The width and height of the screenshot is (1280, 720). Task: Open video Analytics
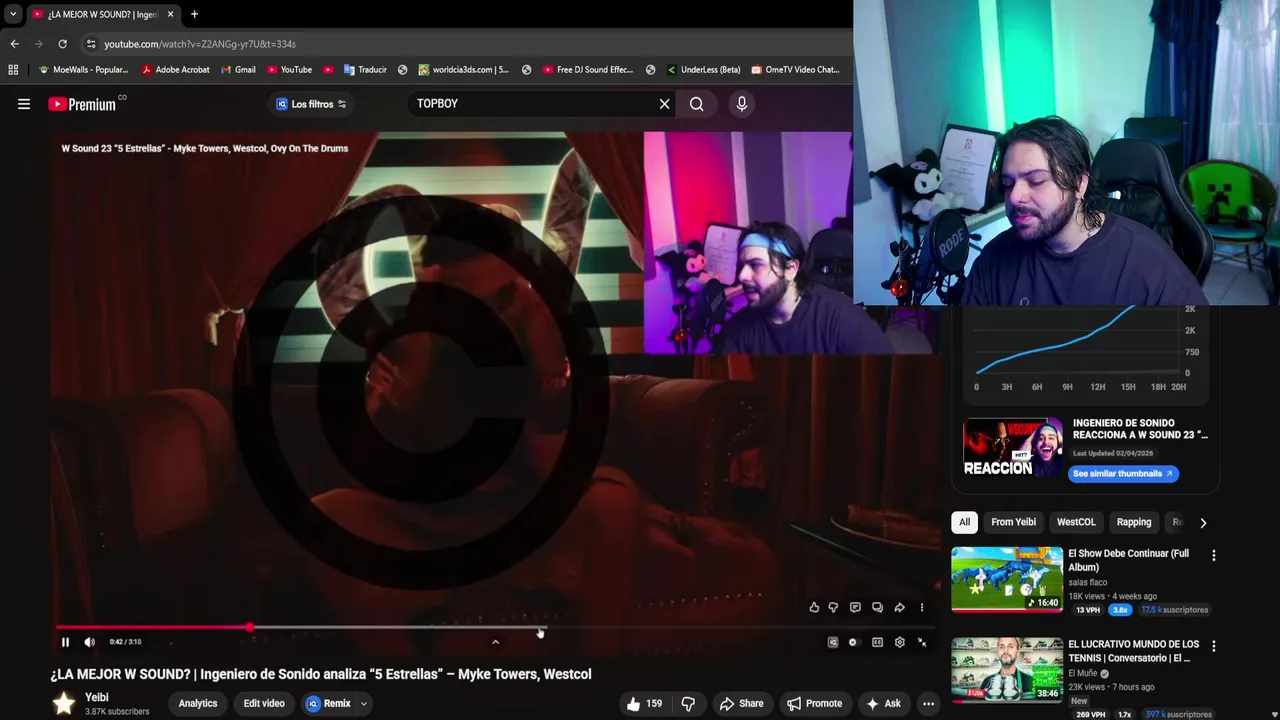(197, 704)
